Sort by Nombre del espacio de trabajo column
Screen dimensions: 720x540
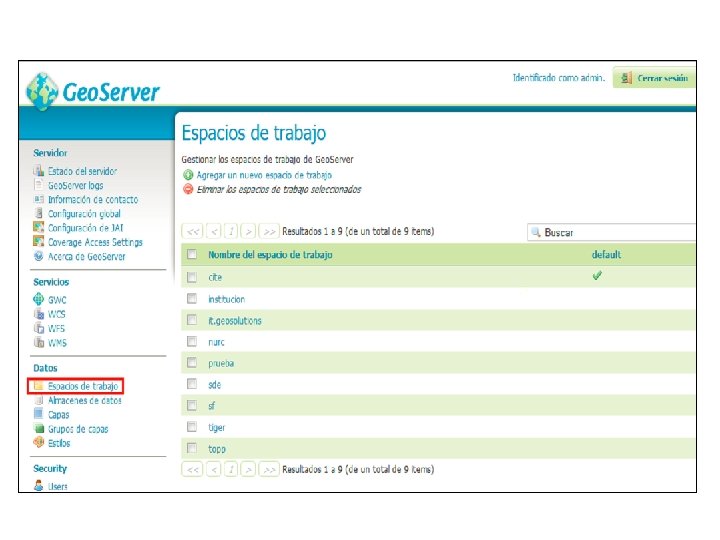click(x=270, y=254)
